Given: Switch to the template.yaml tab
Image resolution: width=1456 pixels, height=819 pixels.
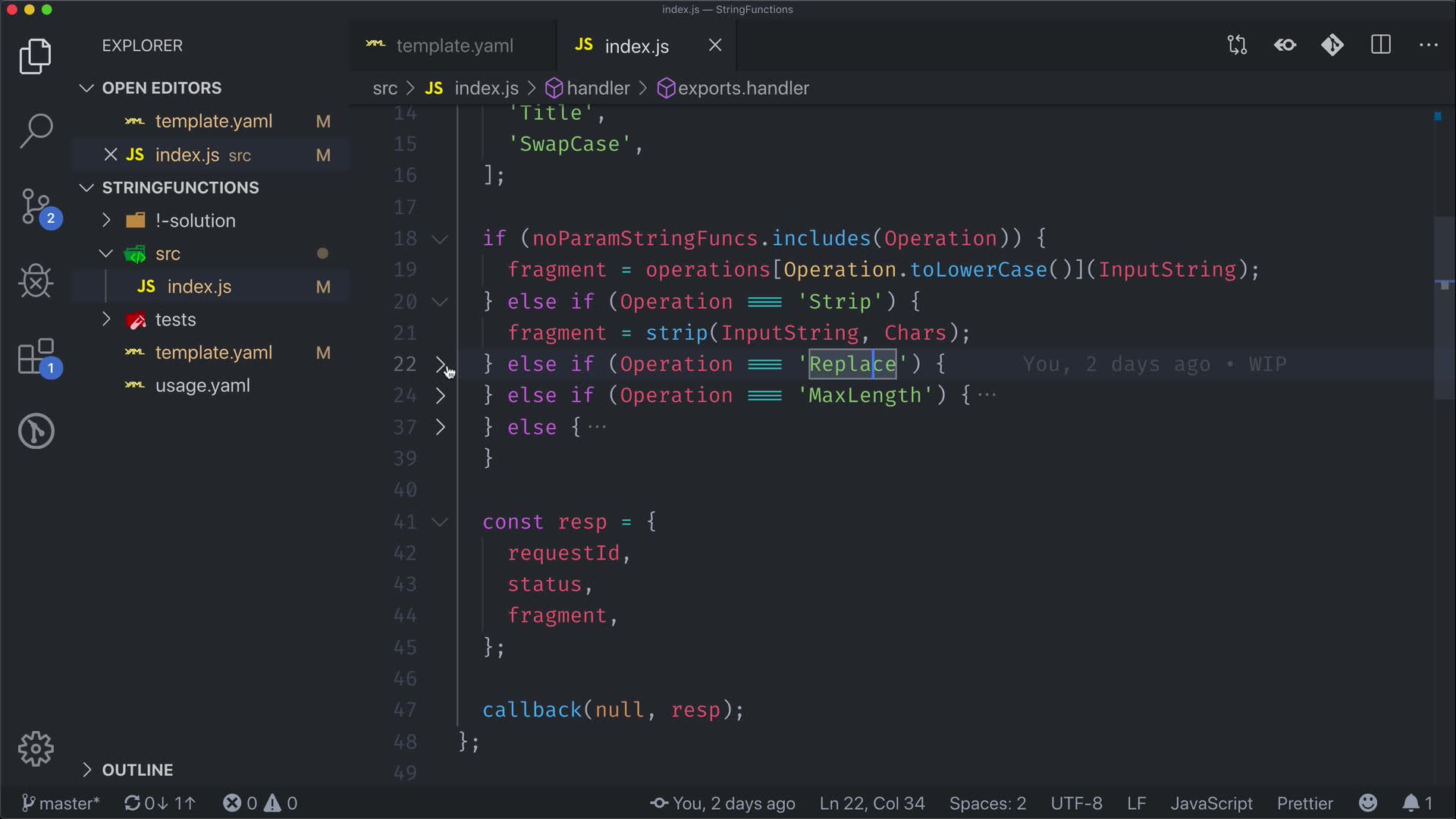Looking at the screenshot, I should pos(453,46).
